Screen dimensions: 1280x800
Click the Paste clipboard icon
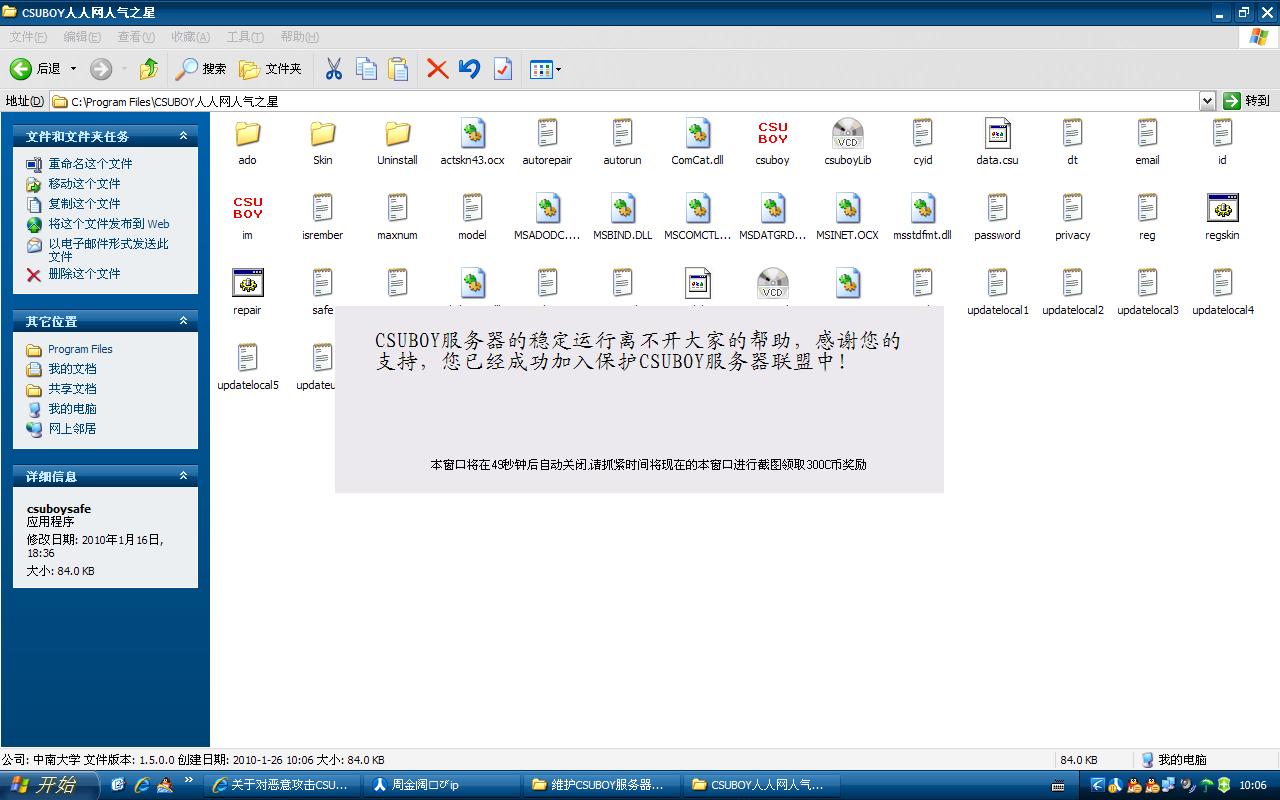(x=398, y=69)
